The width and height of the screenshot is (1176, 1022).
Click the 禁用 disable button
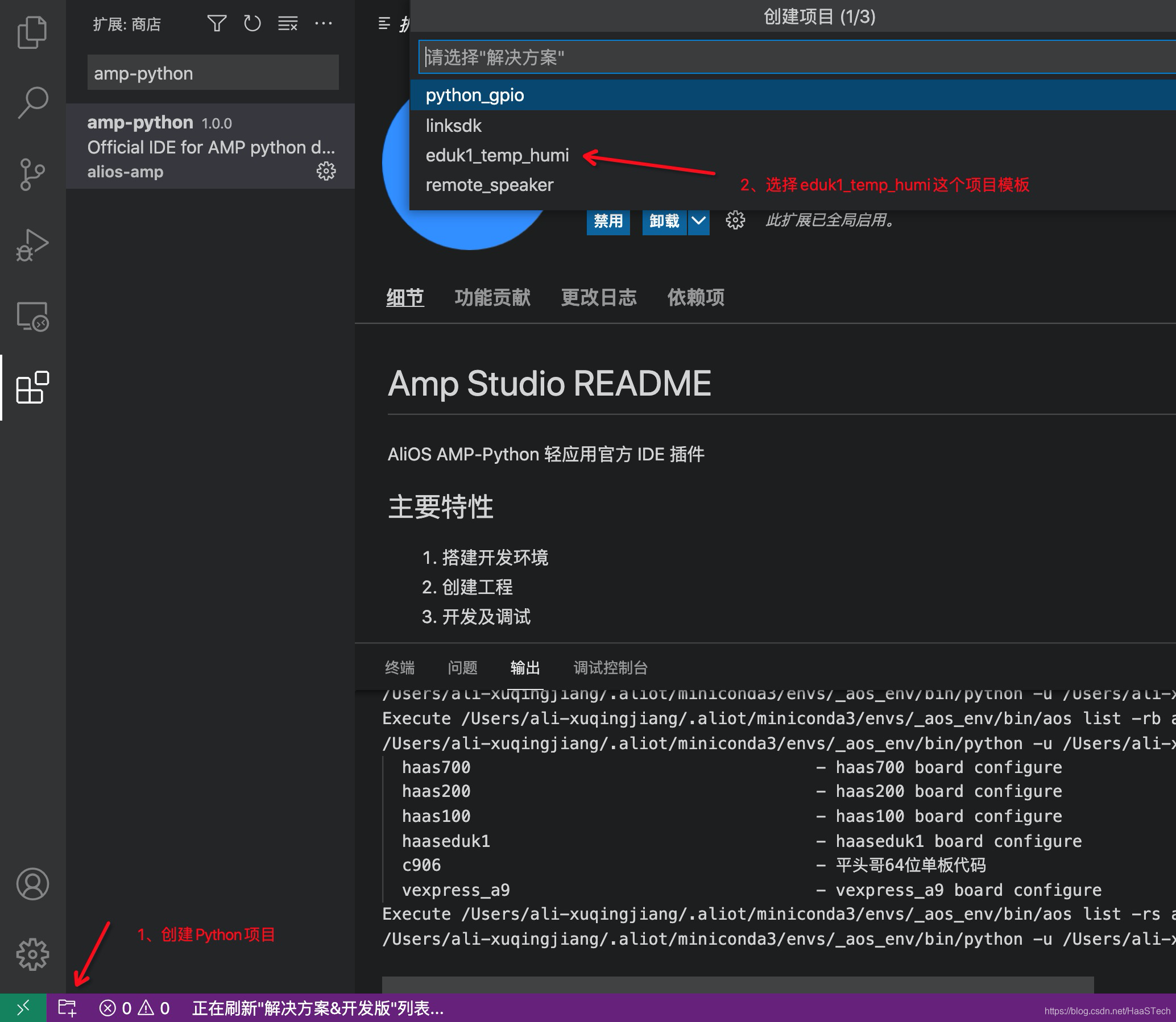pos(608,221)
